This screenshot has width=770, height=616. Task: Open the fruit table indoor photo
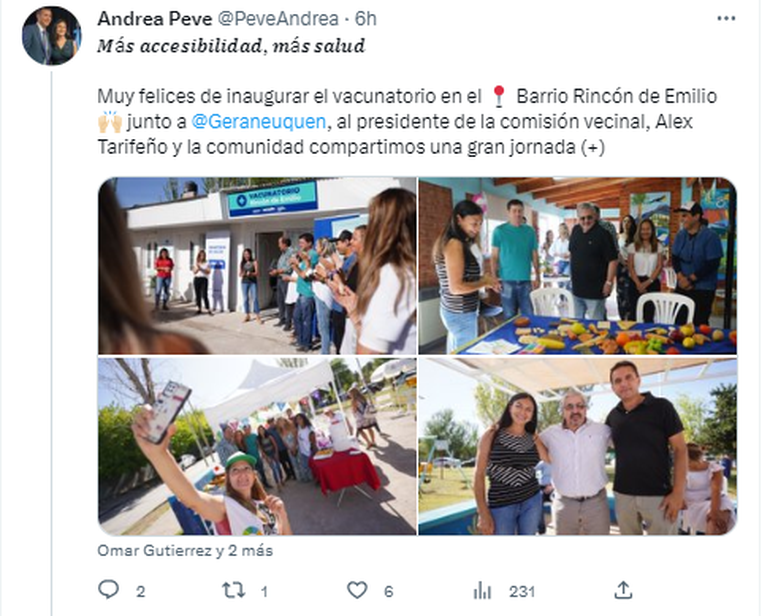(578, 266)
